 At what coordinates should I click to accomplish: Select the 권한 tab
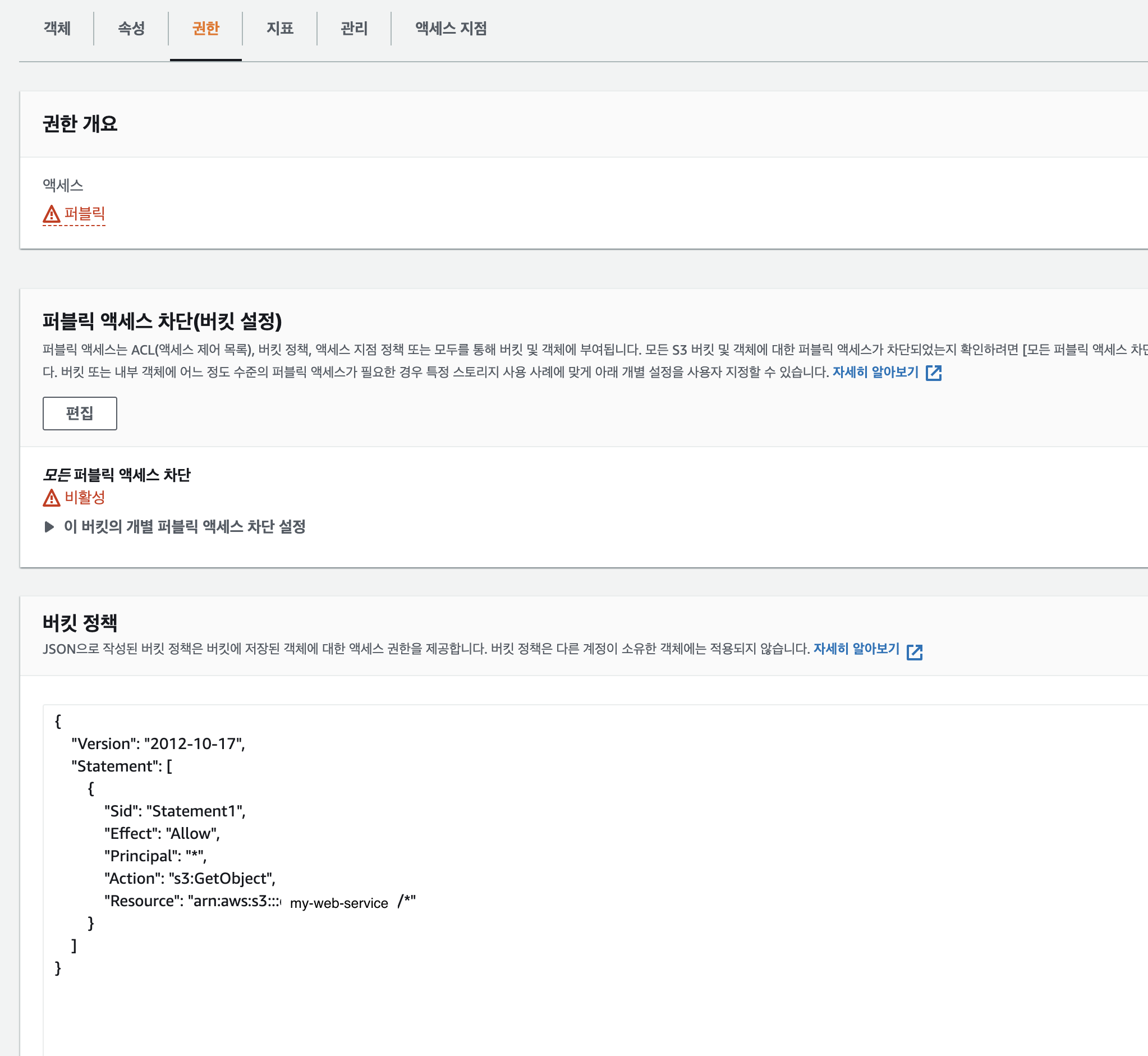click(x=205, y=28)
